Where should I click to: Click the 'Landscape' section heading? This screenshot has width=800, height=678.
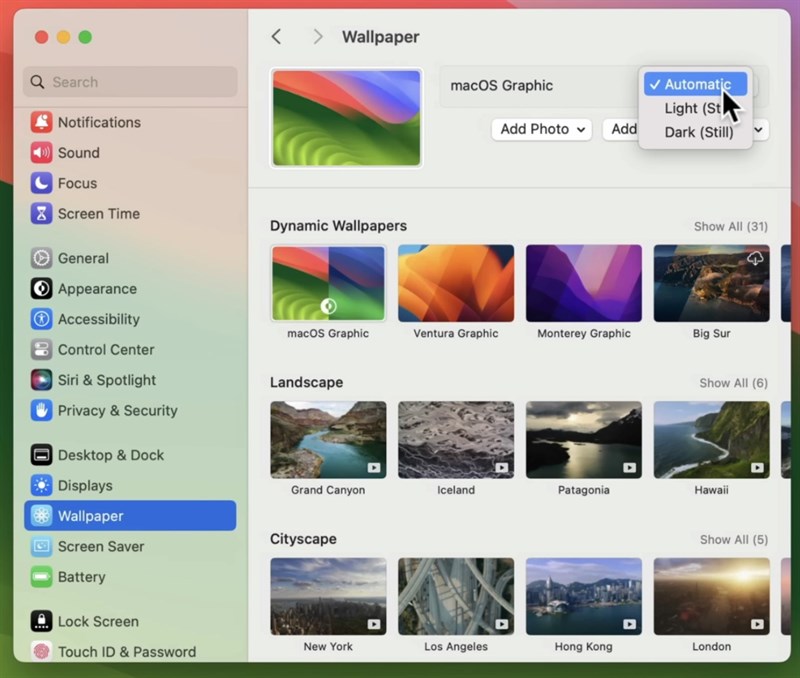tap(307, 383)
